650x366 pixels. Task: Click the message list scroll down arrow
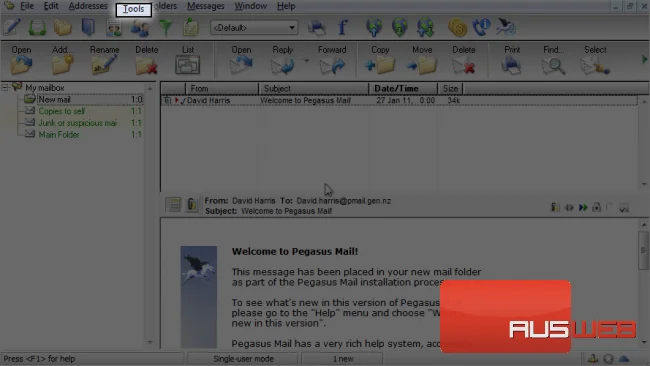coord(644,184)
